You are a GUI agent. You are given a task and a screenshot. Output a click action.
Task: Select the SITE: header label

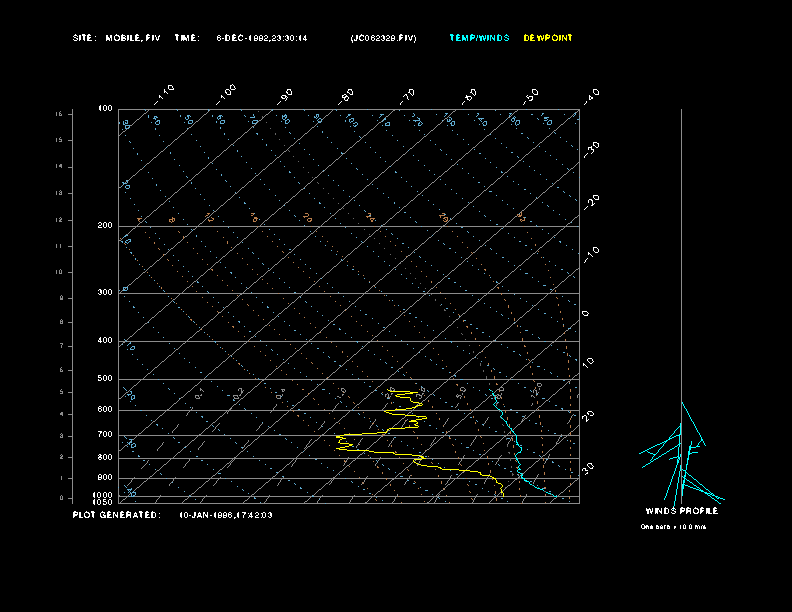[84, 38]
